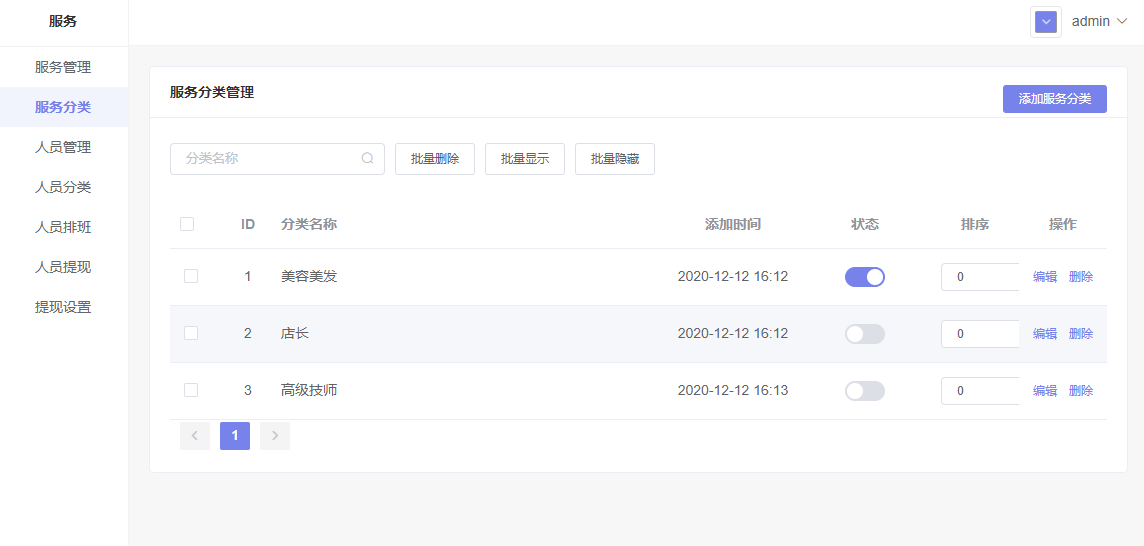Click the sort order field for 店长

(x=980, y=334)
